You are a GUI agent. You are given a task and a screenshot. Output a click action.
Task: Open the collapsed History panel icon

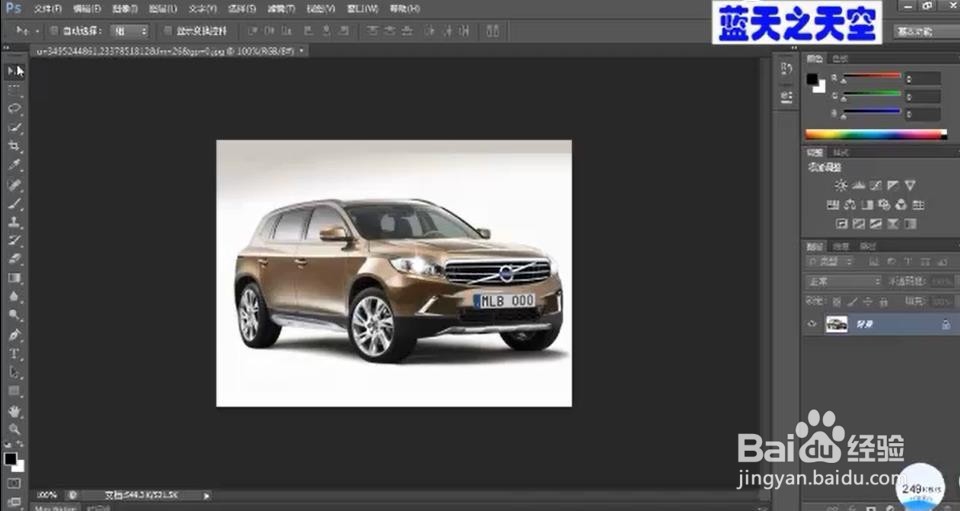coord(787,69)
